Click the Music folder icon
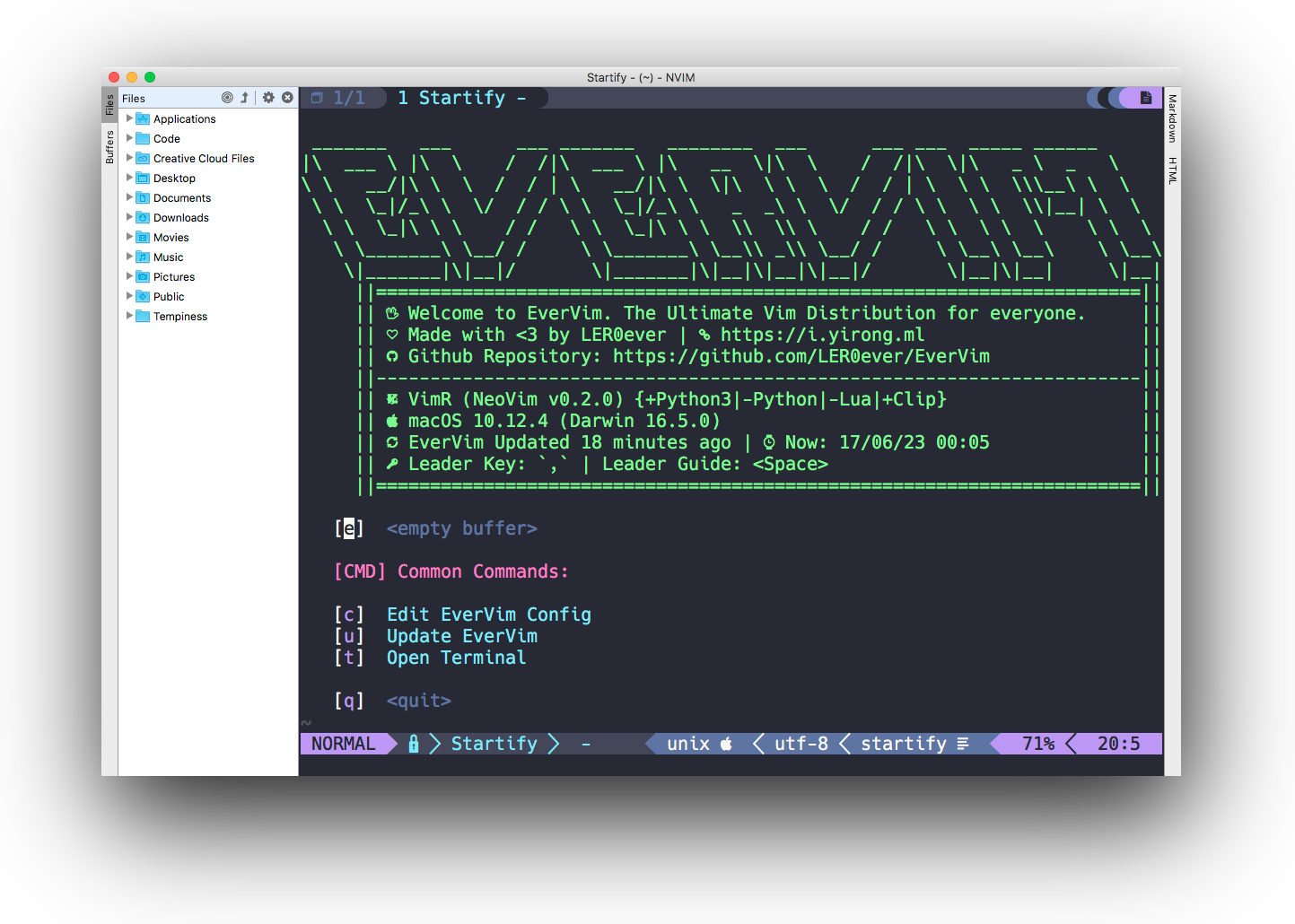Viewport: 1295px width, 924px height. 143,257
